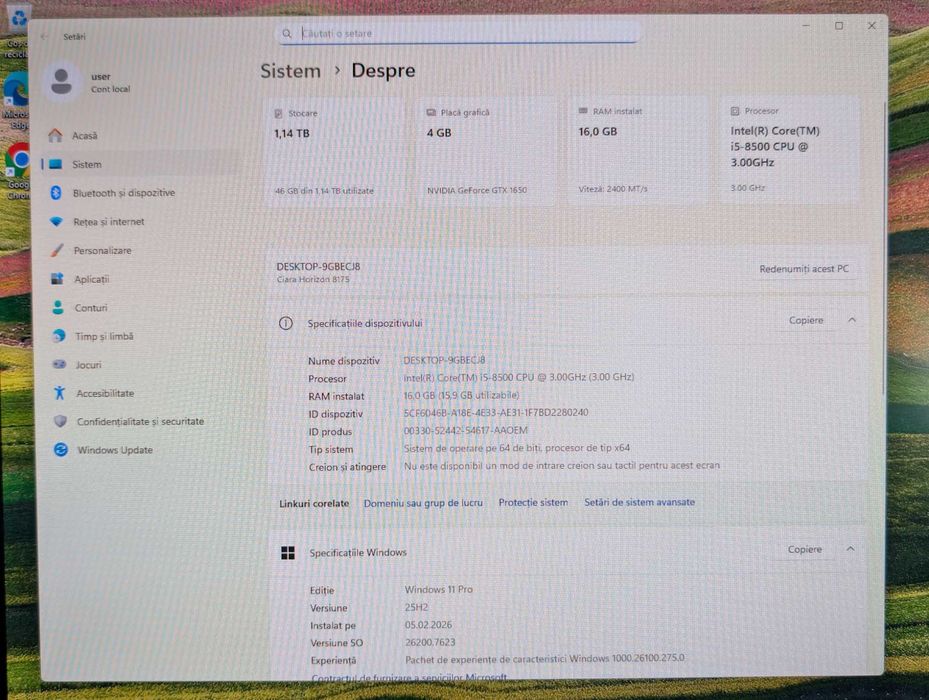
Task: Collapse the Specificațiile dispozitivului section chevron
Action: [x=852, y=320]
